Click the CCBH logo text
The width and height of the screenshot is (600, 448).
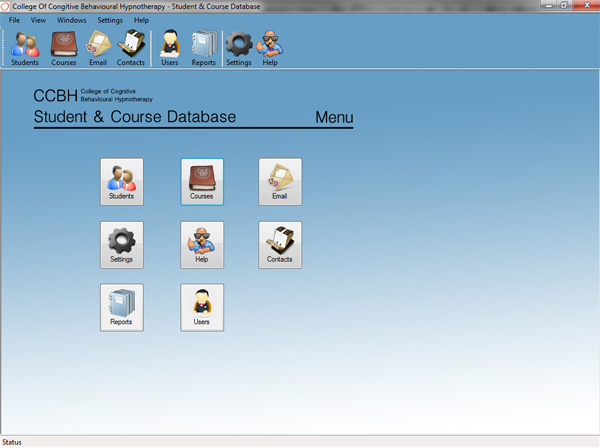click(x=55, y=96)
